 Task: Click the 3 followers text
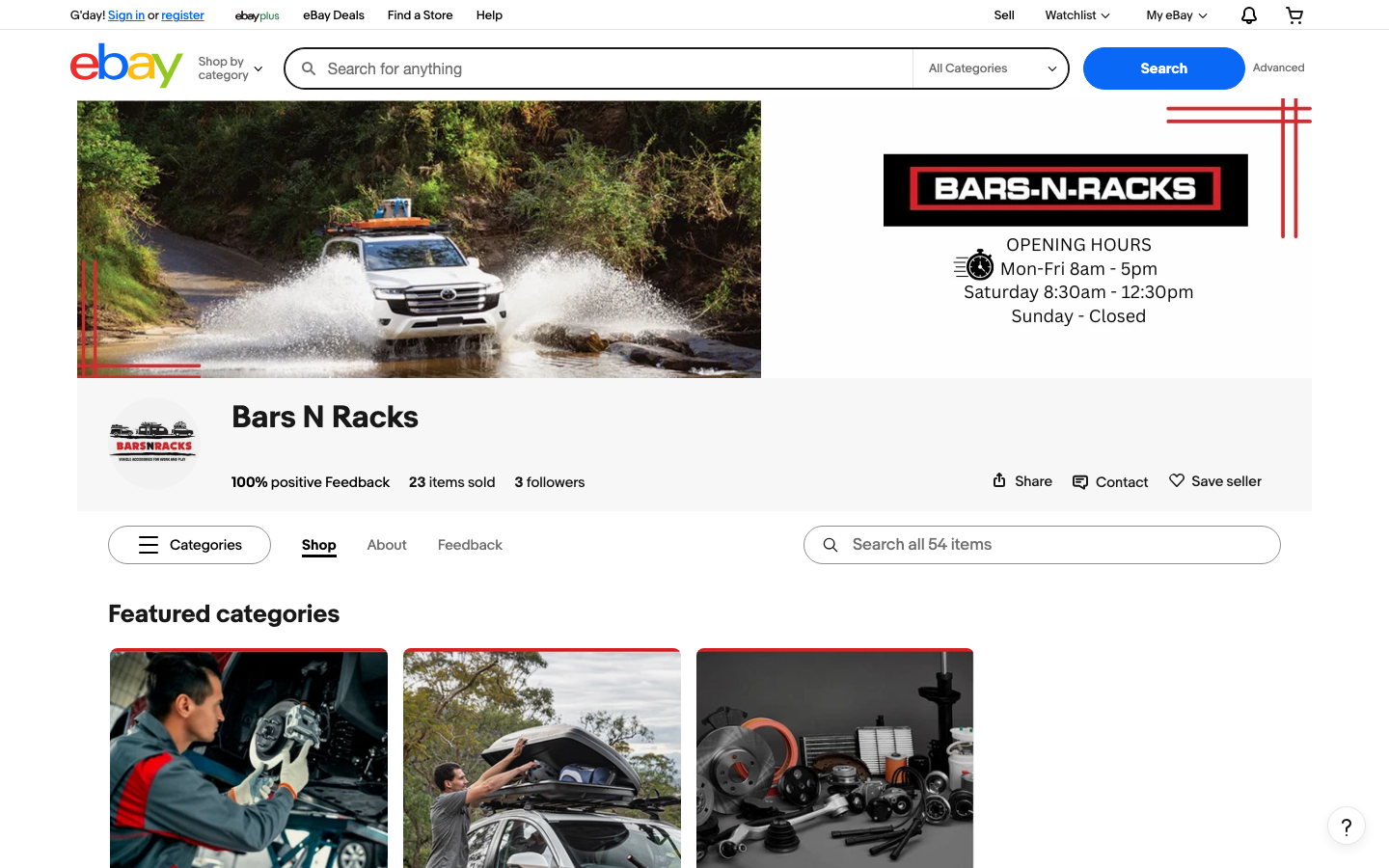point(549,482)
